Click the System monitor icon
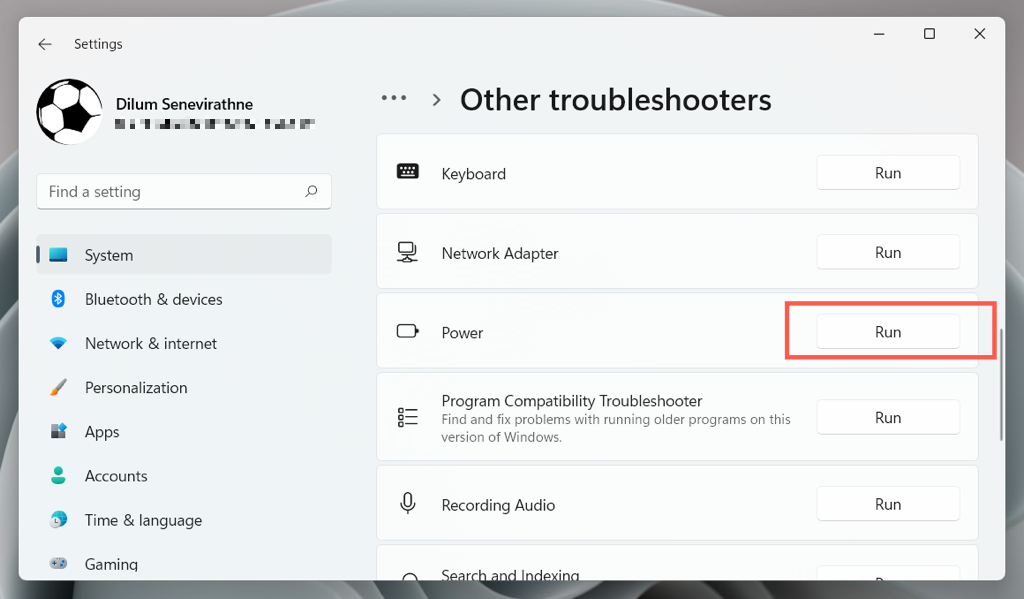Viewport: 1024px width, 599px height. (x=58, y=254)
